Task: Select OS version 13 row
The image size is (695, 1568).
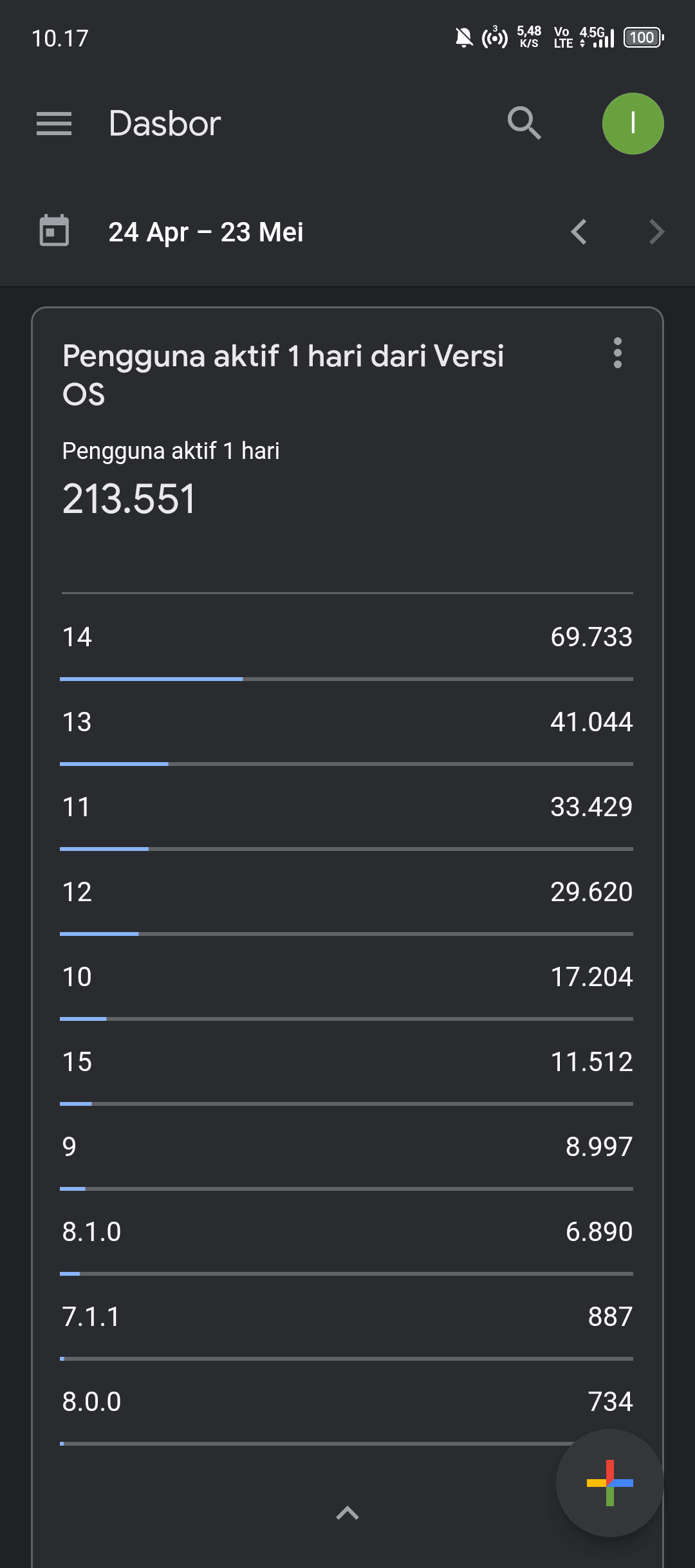Action: pyautogui.click(x=347, y=722)
